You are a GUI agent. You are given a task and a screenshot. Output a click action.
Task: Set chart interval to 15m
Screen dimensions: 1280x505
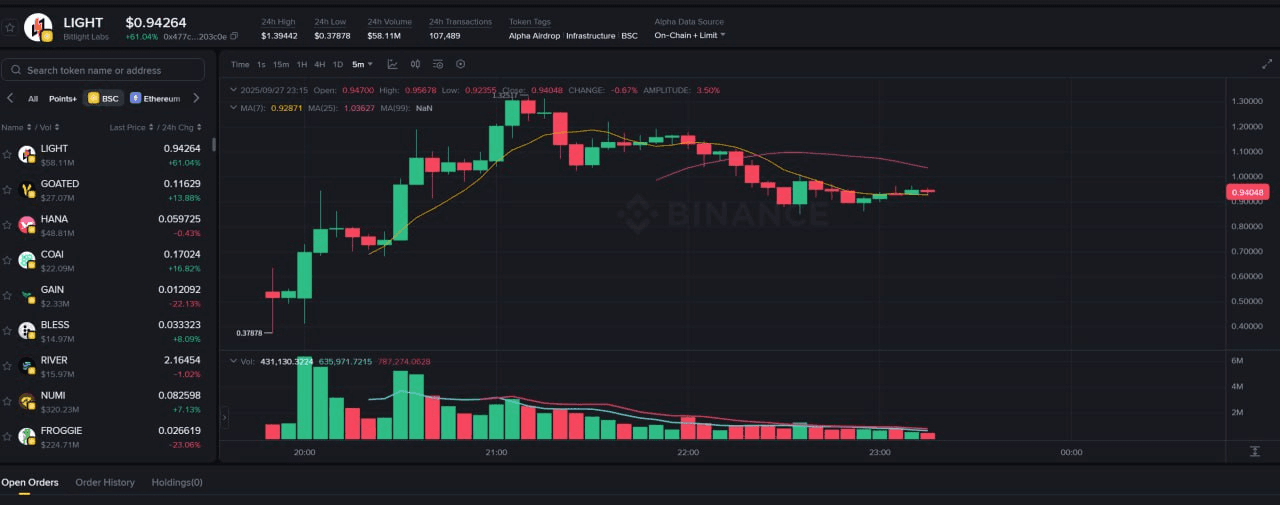281,64
